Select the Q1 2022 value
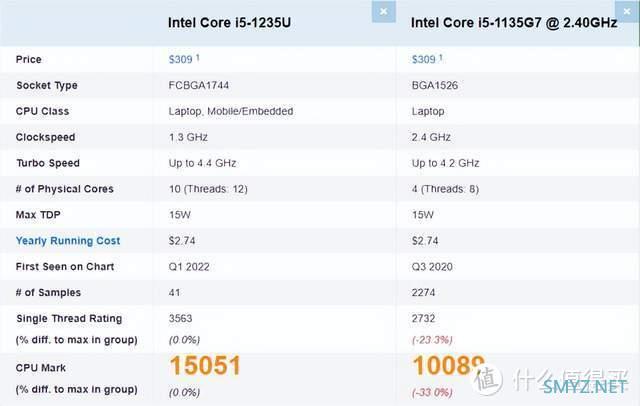Viewport: 640px width, 406px height. point(189,267)
